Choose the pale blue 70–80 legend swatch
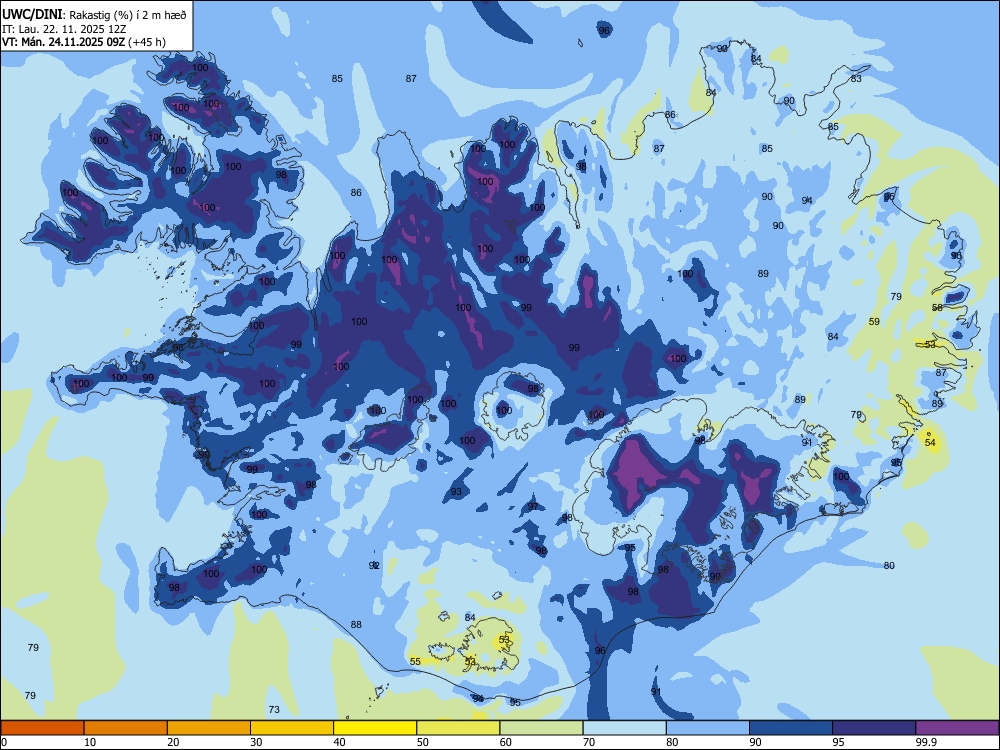 click(x=624, y=728)
